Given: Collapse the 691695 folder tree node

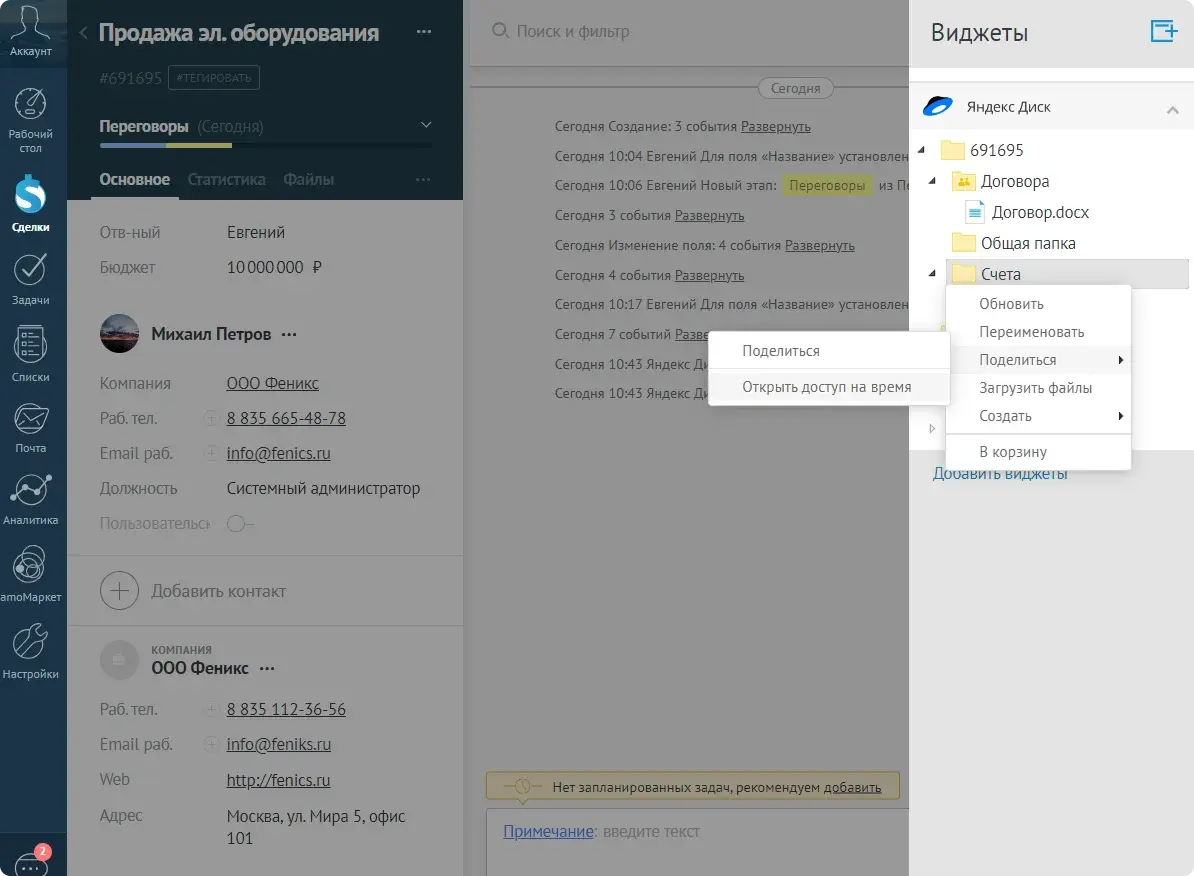Looking at the screenshot, I should tap(922, 150).
